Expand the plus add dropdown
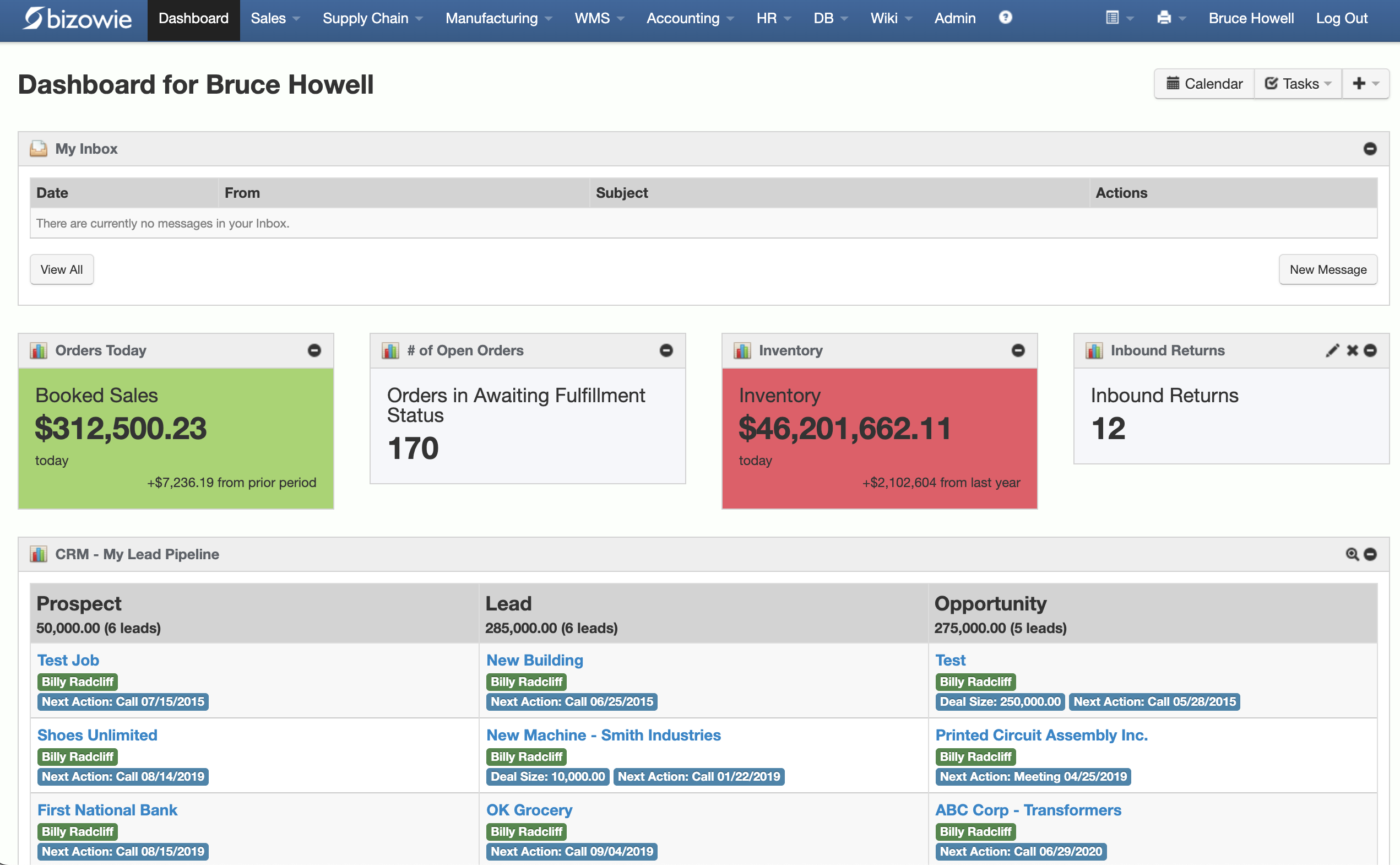 click(x=1365, y=84)
